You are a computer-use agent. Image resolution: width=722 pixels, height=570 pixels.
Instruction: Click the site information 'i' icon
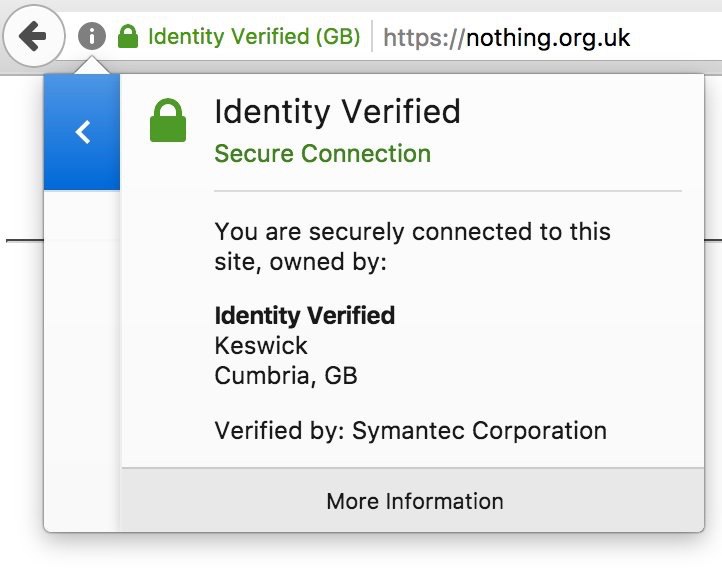tap(92, 36)
